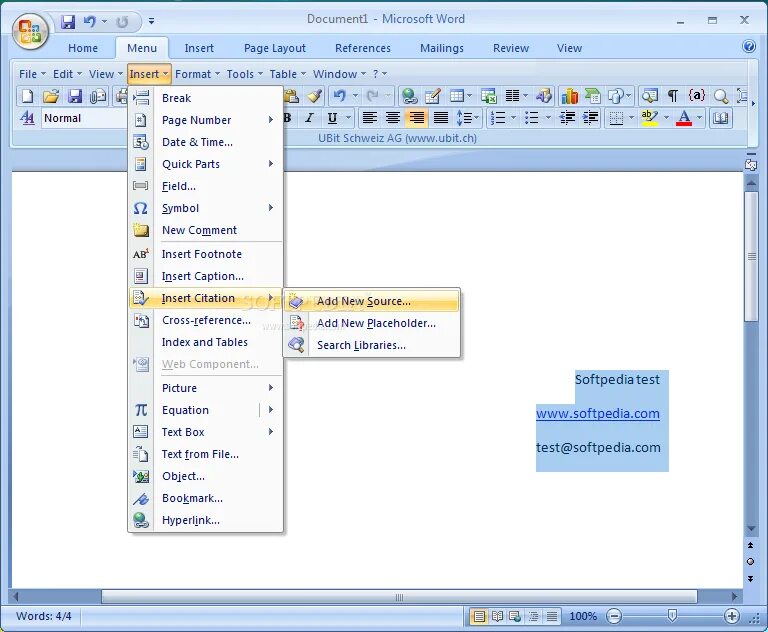The width and height of the screenshot is (768, 632).
Task: Toggle right alignment button
Action: coord(417,118)
